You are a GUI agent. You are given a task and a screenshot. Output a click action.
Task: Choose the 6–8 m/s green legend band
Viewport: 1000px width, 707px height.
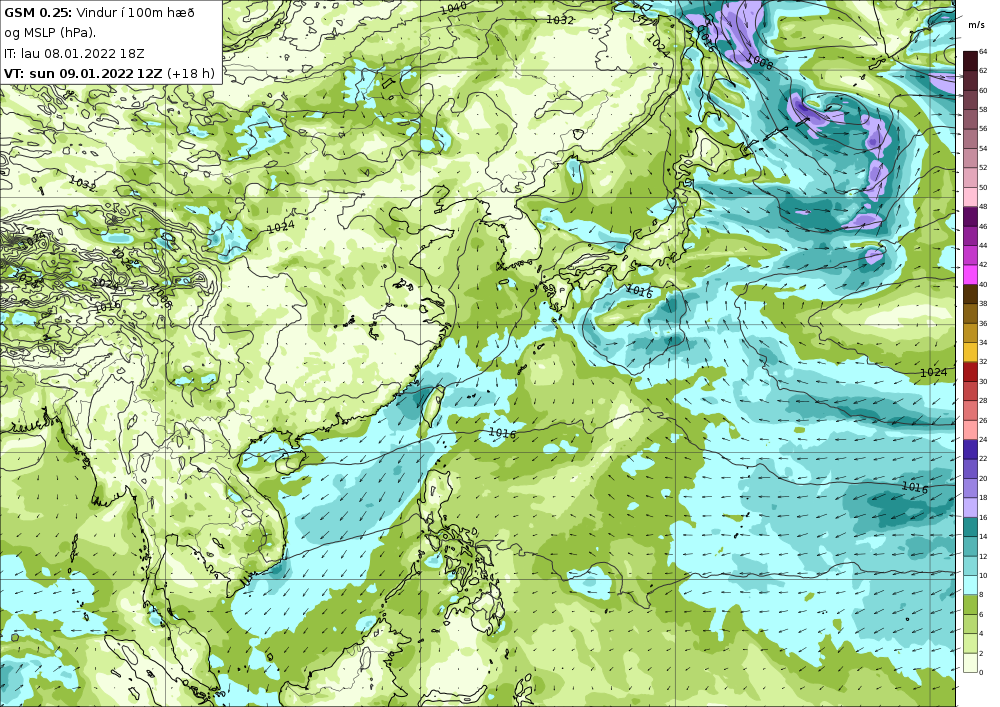coord(970,604)
